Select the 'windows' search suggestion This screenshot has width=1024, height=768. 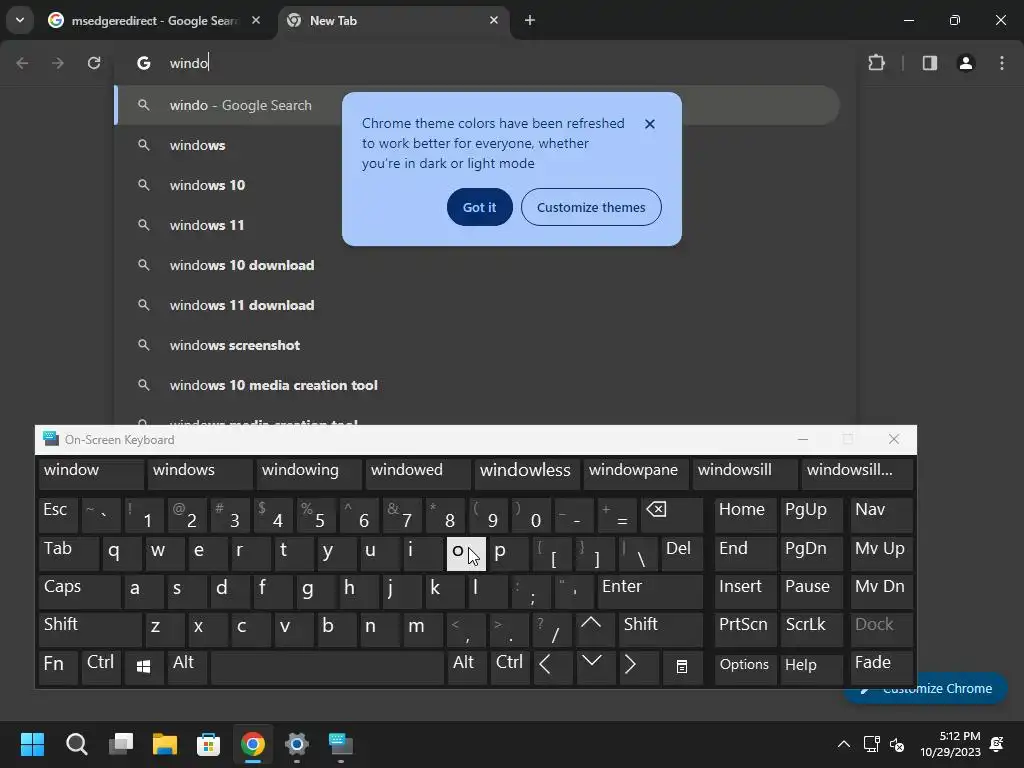coord(477,145)
